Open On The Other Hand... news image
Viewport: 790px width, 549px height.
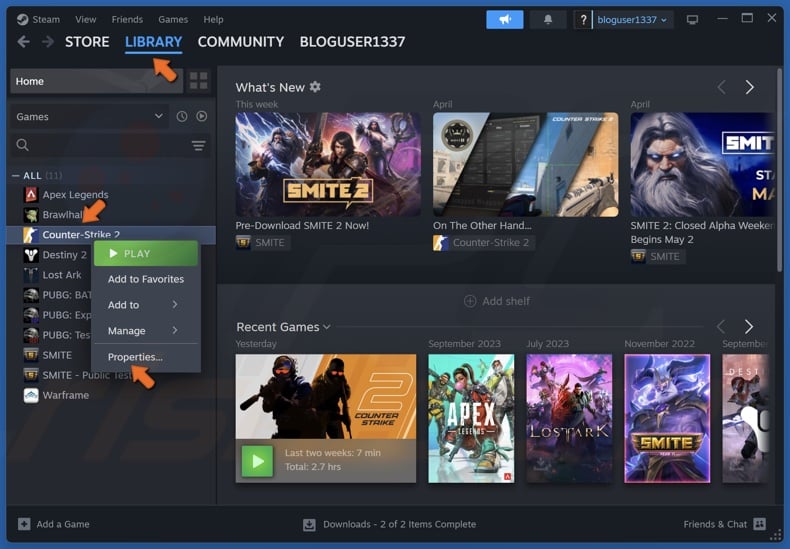coord(525,164)
